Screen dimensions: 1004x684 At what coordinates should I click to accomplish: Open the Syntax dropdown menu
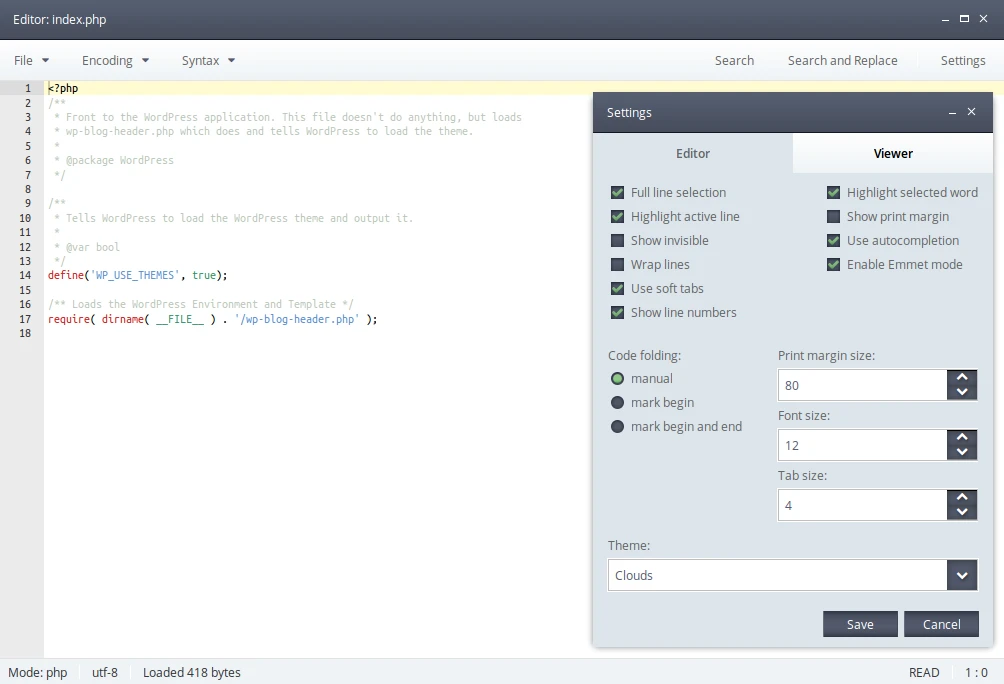pyautogui.click(x=207, y=60)
